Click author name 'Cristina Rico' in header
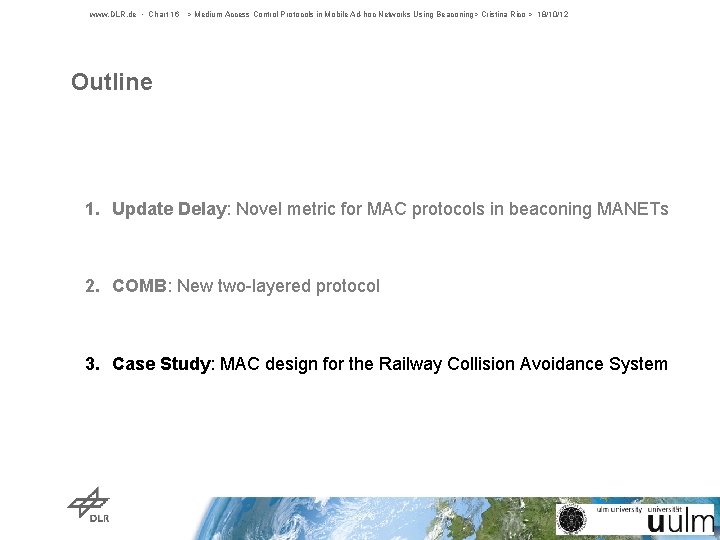This screenshot has height=540, width=720. [x=503, y=14]
